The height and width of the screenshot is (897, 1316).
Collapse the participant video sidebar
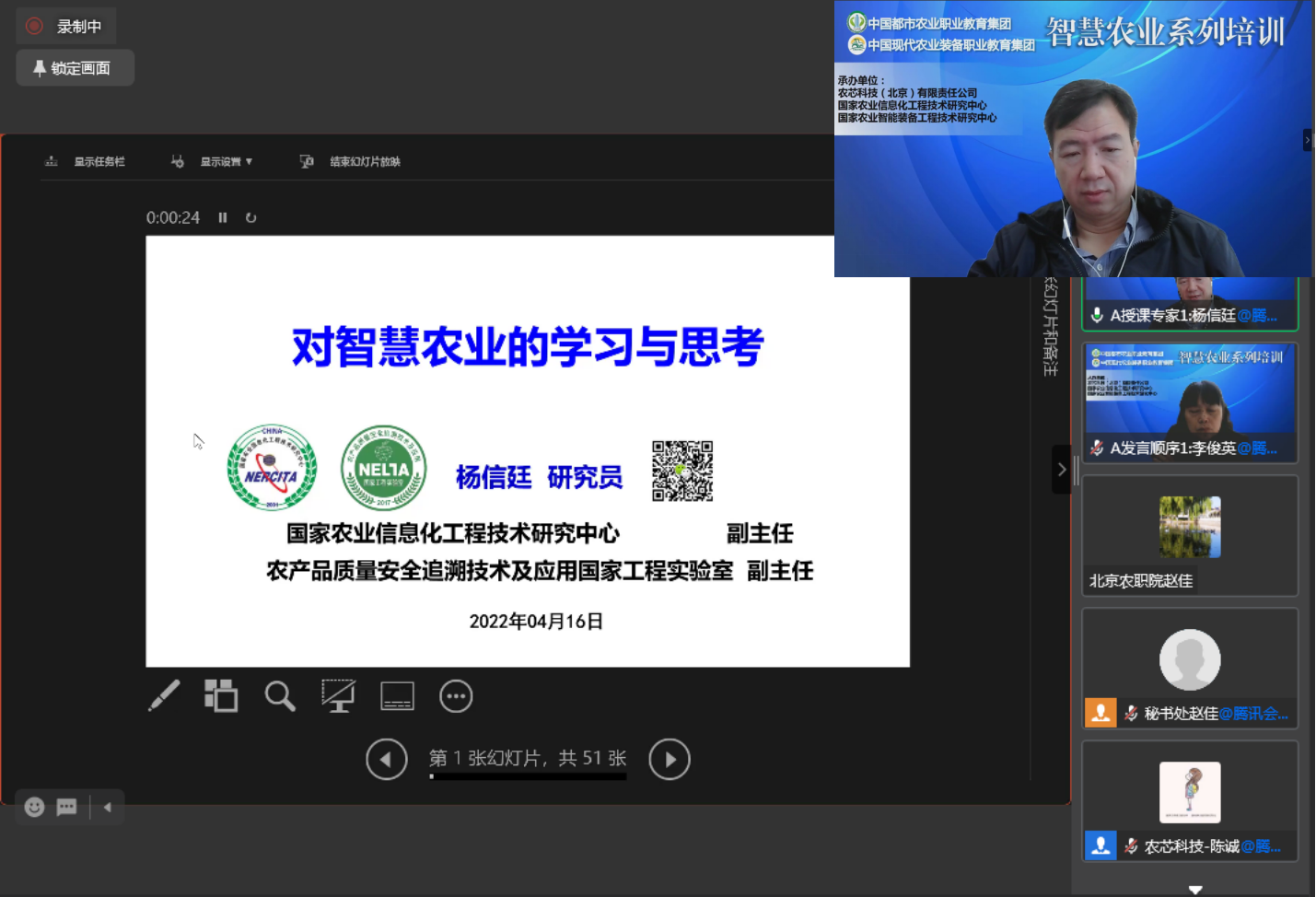click(1061, 470)
